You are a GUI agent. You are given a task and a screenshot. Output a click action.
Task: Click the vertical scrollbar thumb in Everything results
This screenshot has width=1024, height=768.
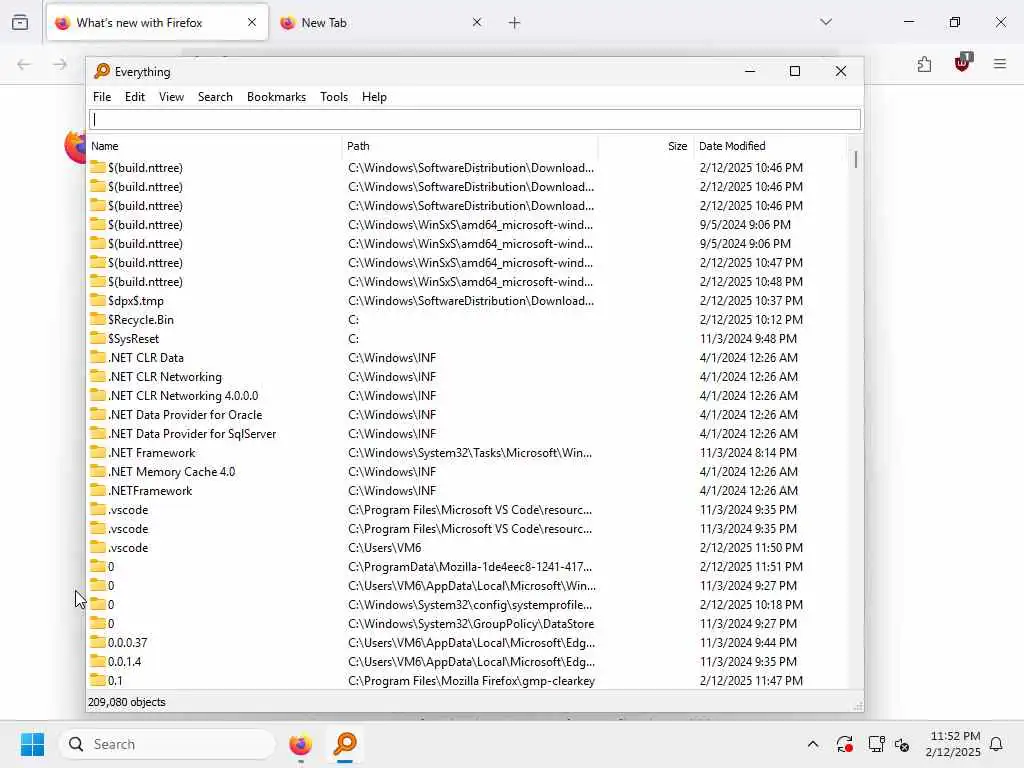click(856, 159)
